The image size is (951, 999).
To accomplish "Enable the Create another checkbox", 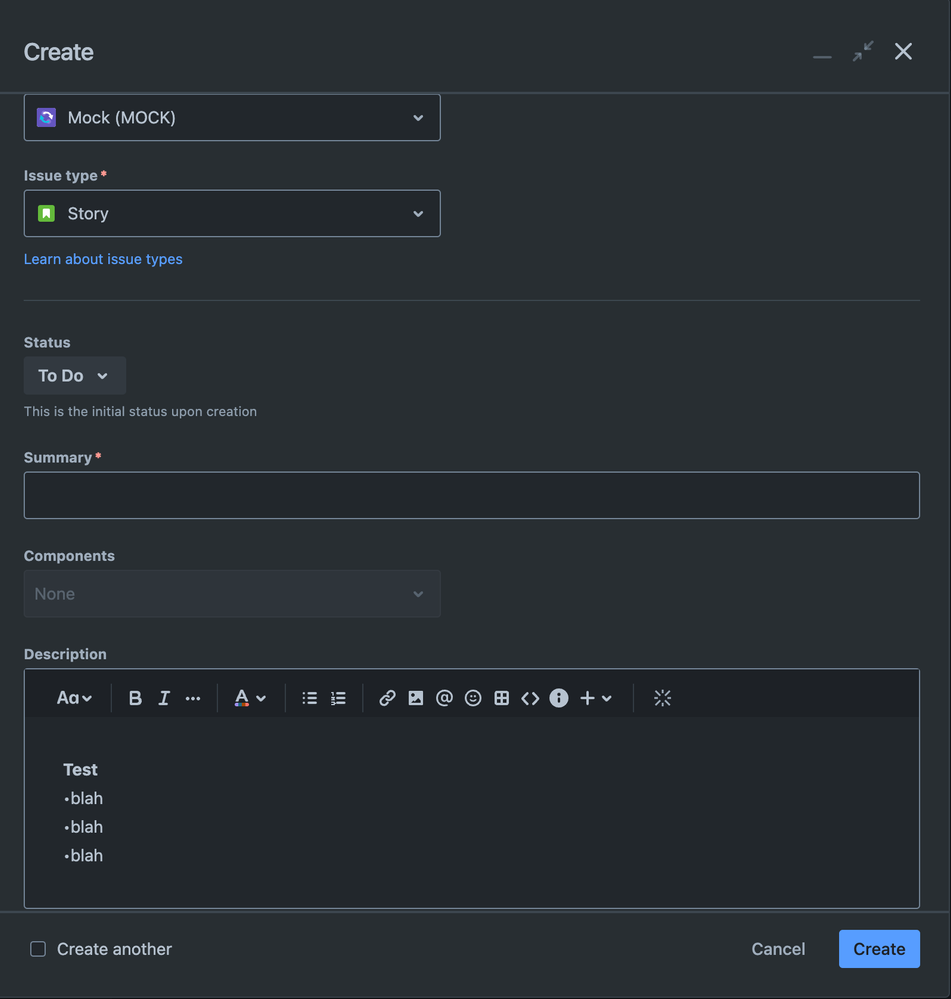I will (38, 949).
